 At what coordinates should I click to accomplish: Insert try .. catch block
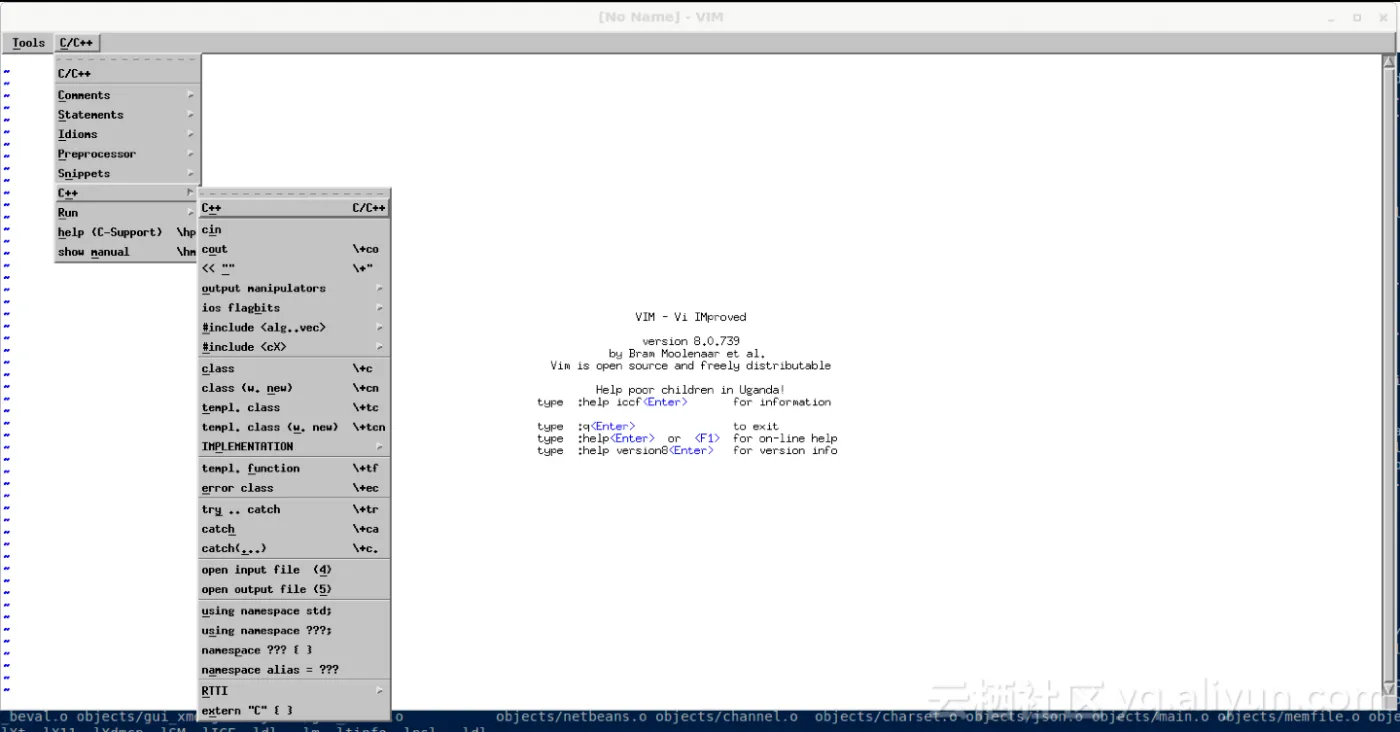coord(295,510)
